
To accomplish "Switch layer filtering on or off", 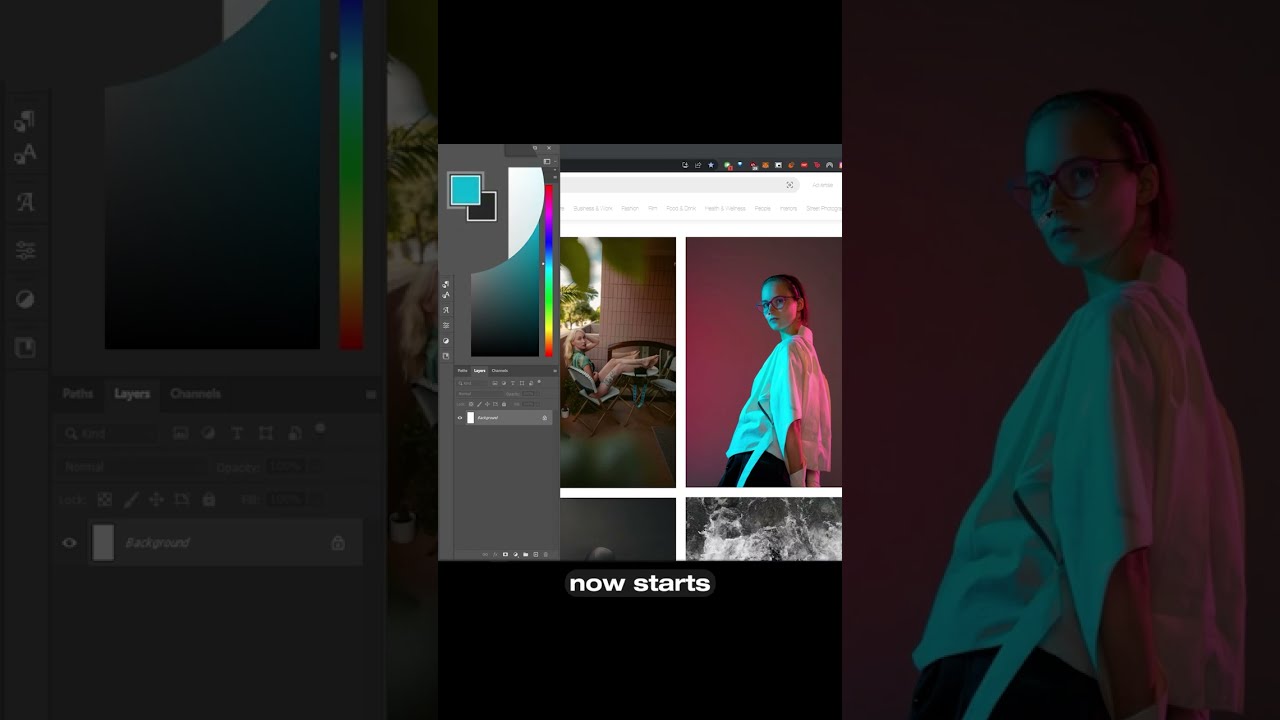I will coord(540,382).
